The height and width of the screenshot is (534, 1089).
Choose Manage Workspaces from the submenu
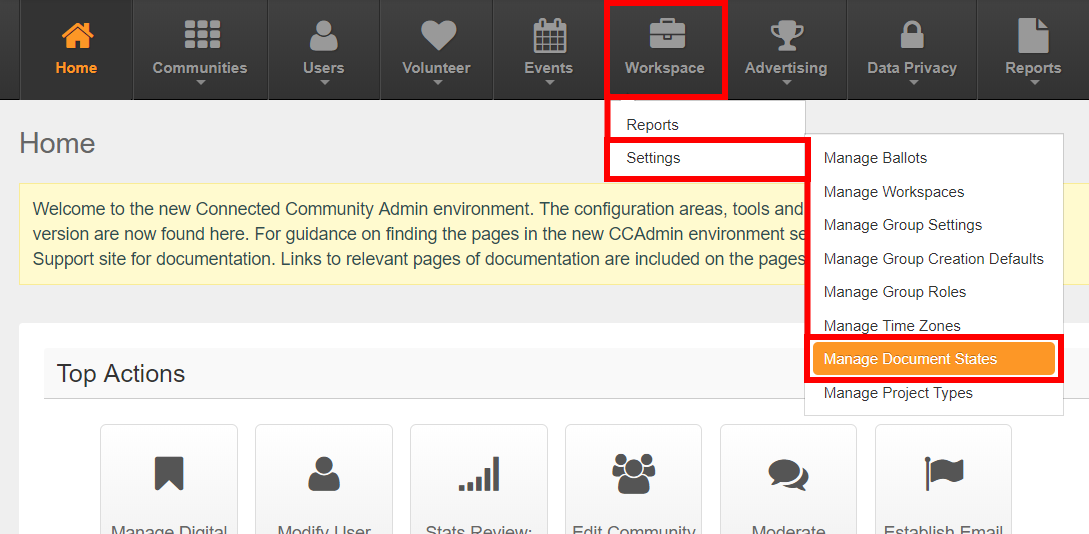[x=894, y=192]
